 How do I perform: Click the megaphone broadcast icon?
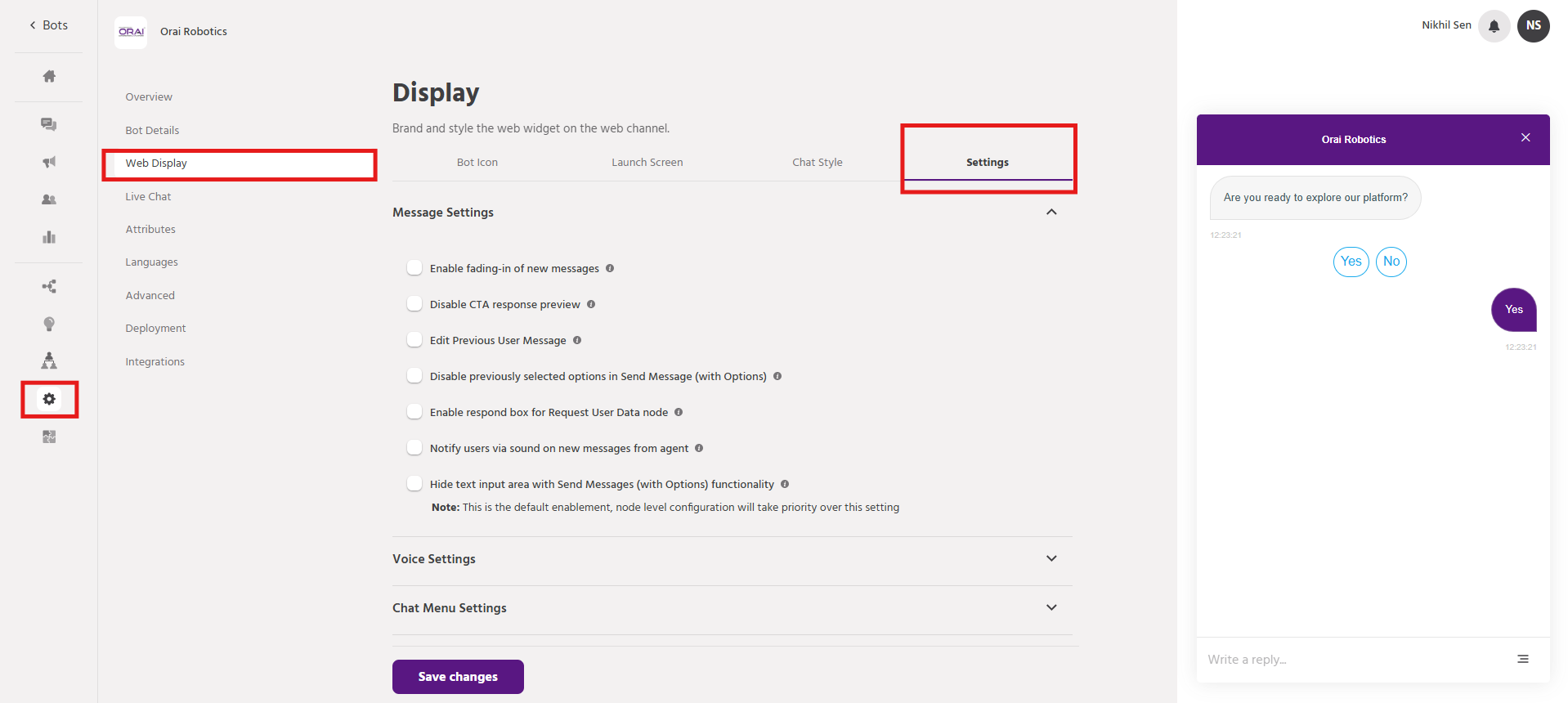[49, 162]
